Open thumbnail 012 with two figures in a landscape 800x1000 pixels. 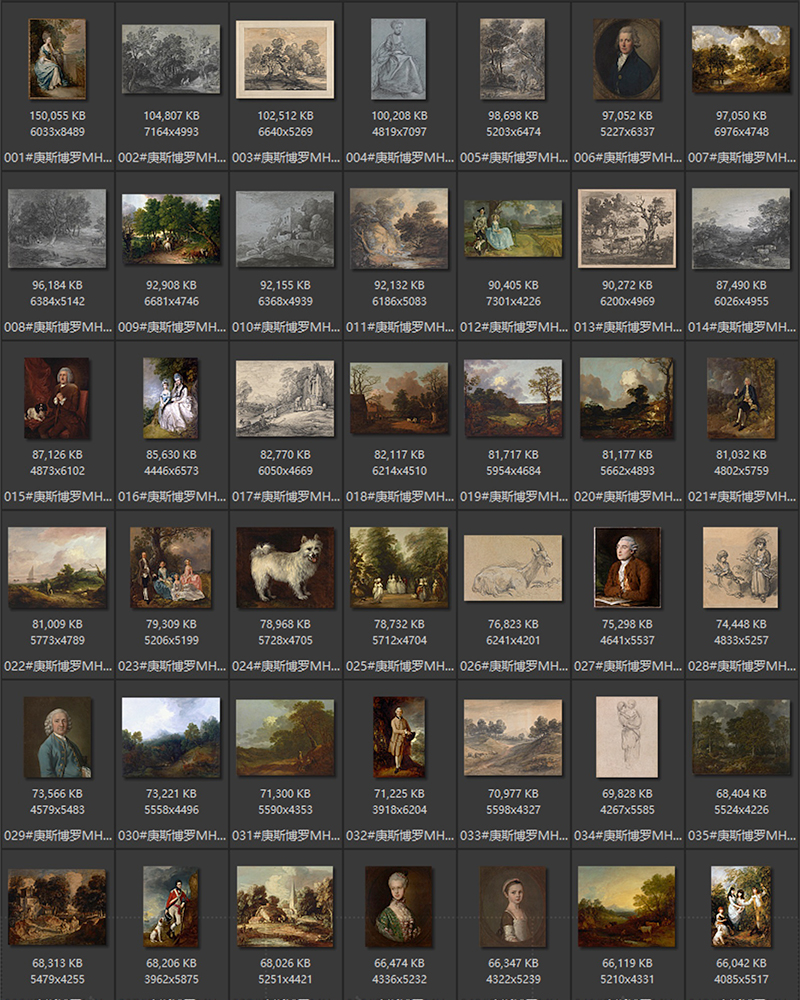pos(513,227)
